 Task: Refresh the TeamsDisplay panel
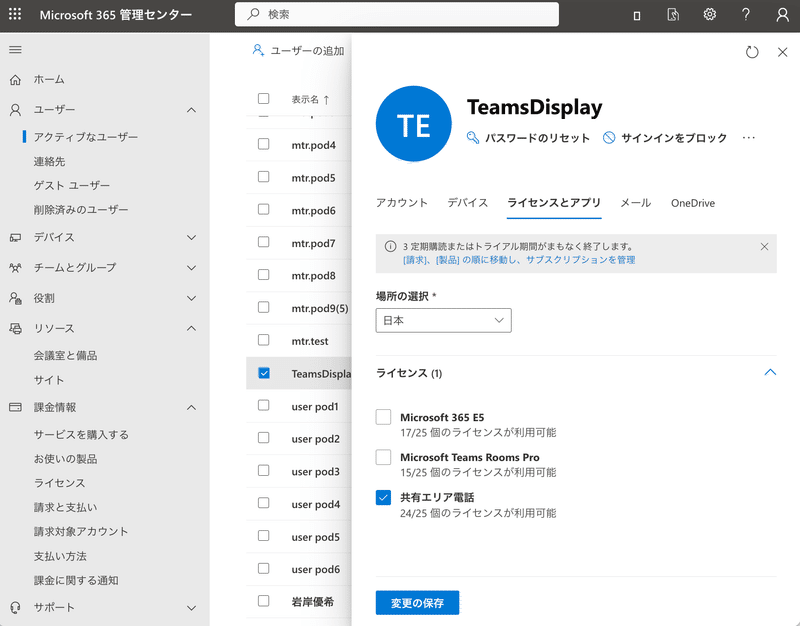point(752,52)
